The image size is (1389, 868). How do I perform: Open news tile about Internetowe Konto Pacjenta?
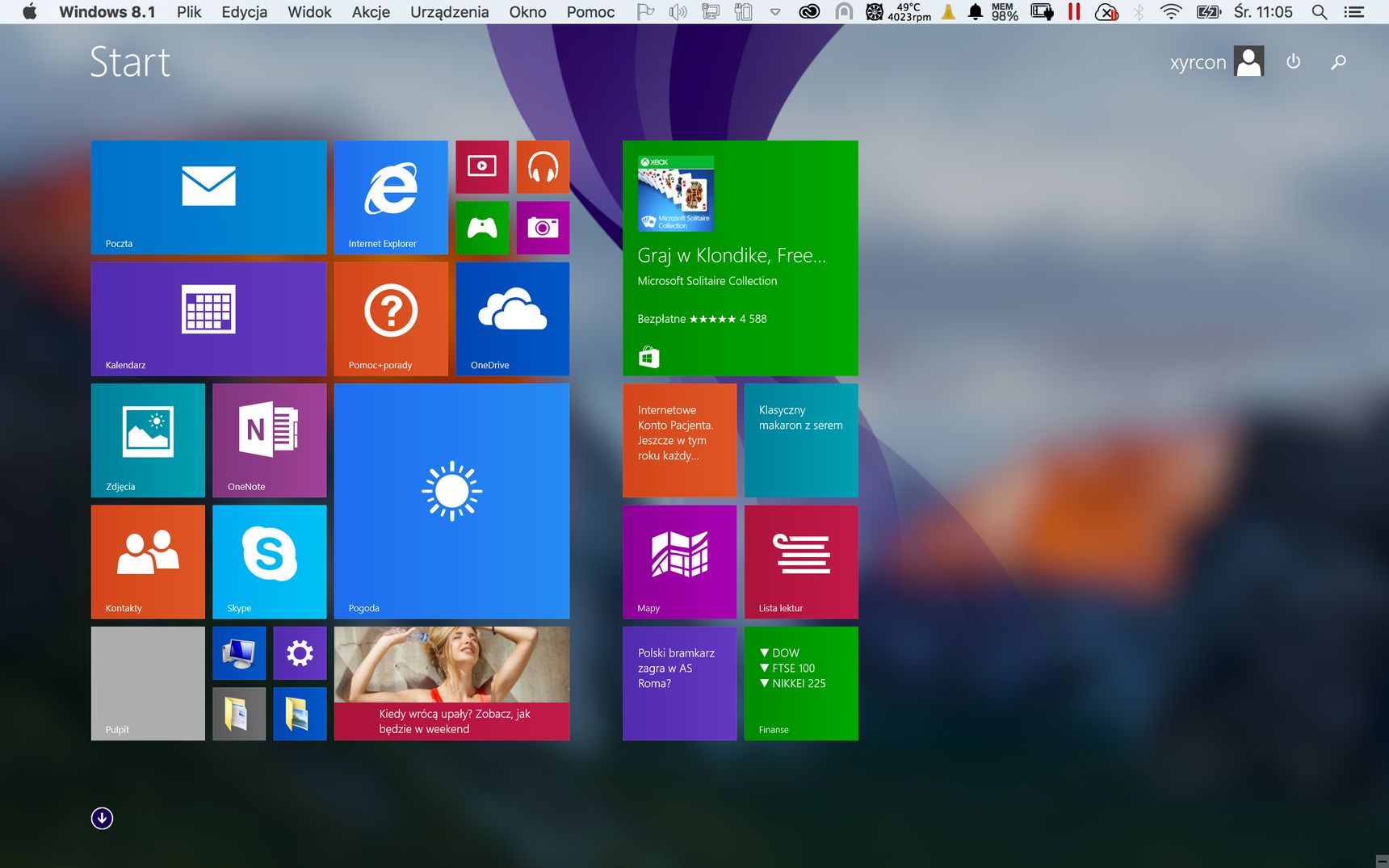(x=679, y=440)
